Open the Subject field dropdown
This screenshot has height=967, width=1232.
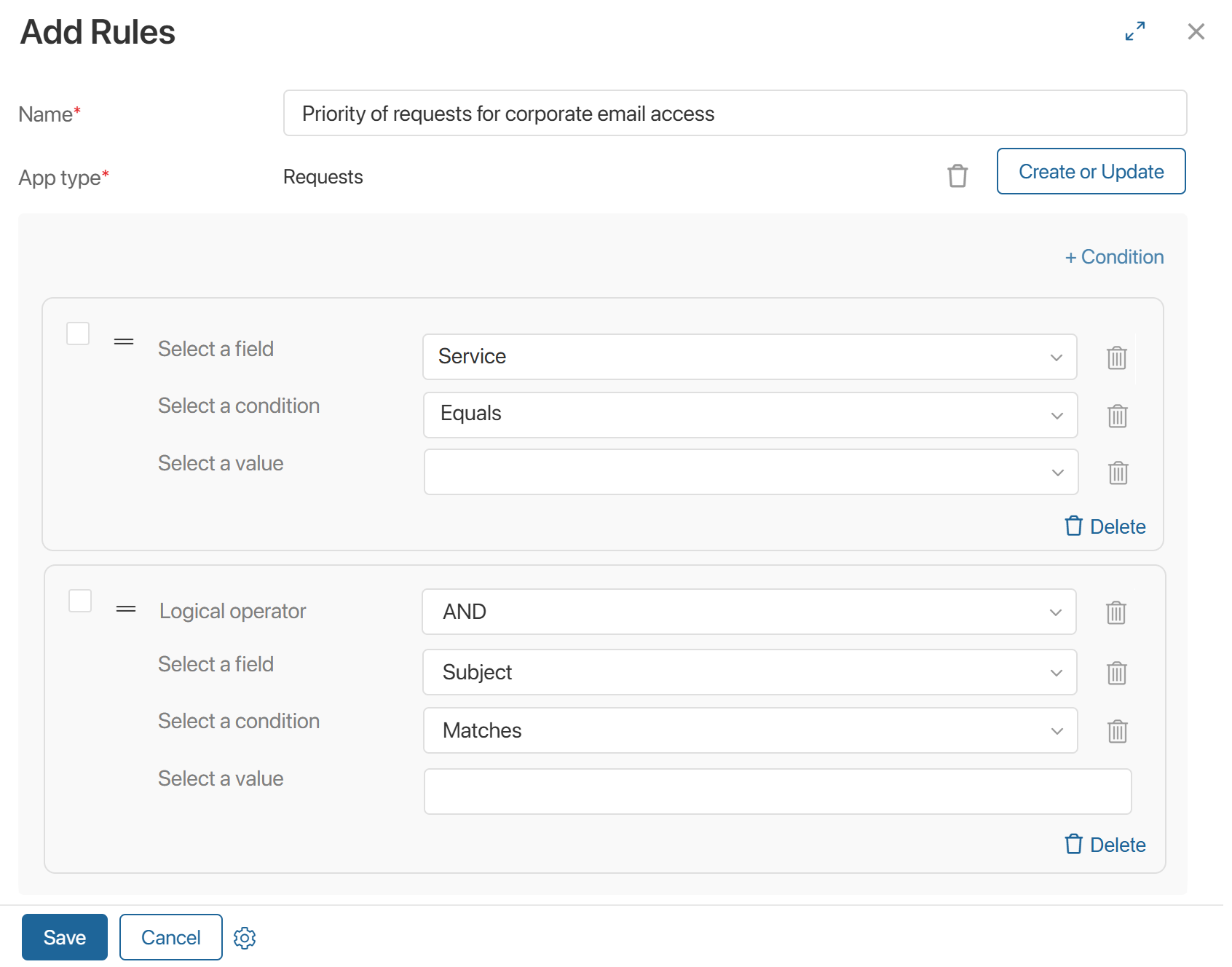(749, 672)
